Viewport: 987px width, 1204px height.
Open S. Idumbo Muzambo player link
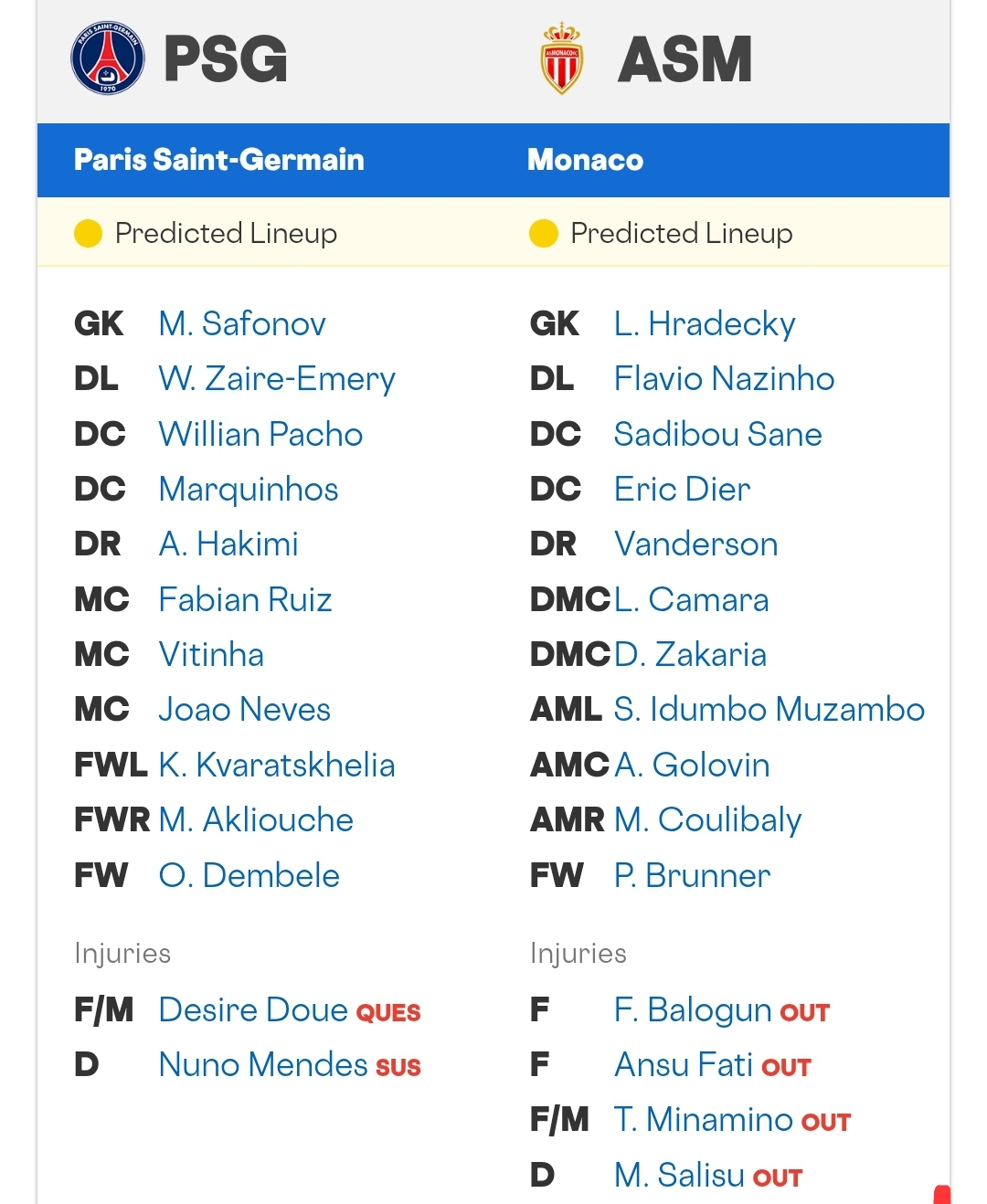coord(769,710)
